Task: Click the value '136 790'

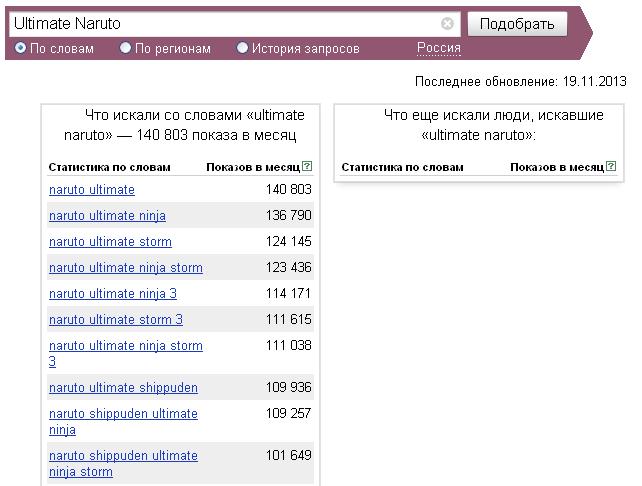Action: 289,215
